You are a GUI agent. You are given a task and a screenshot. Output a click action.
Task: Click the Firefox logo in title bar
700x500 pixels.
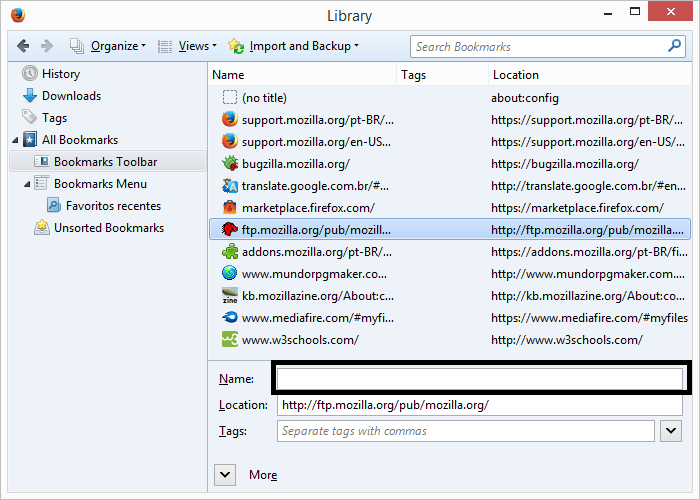click(x=18, y=15)
